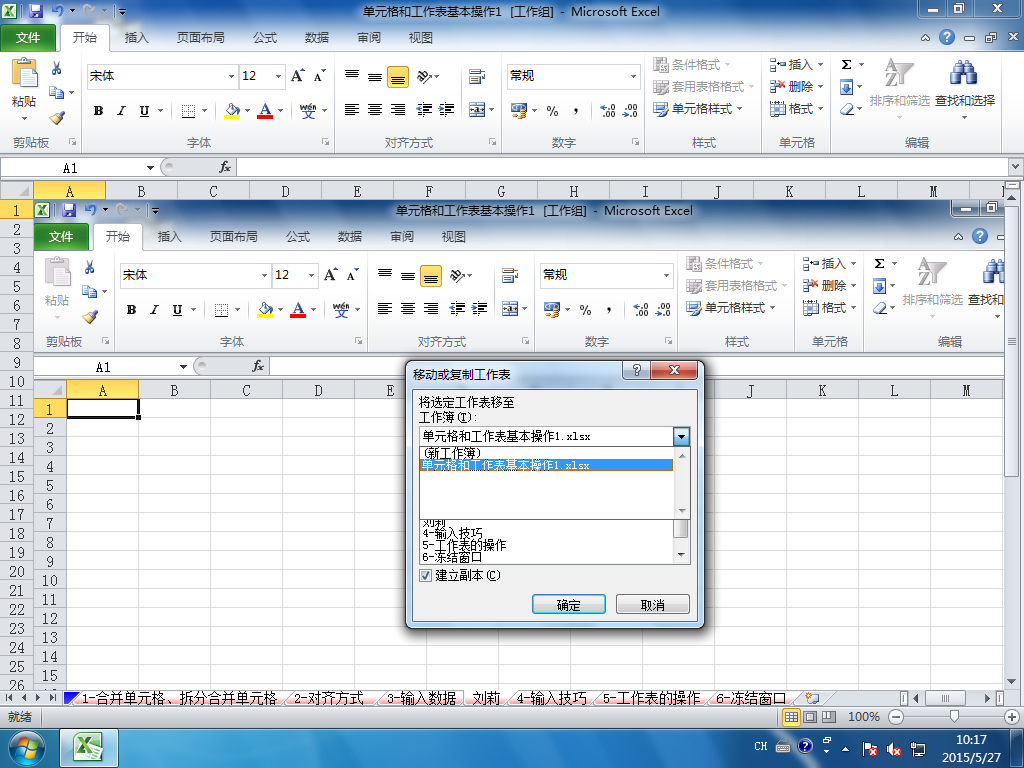Switch to 公式 tab in inner Excel window
Image resolution: width=1024 pixels, height=768 pixels.
[x=298, y=236]
